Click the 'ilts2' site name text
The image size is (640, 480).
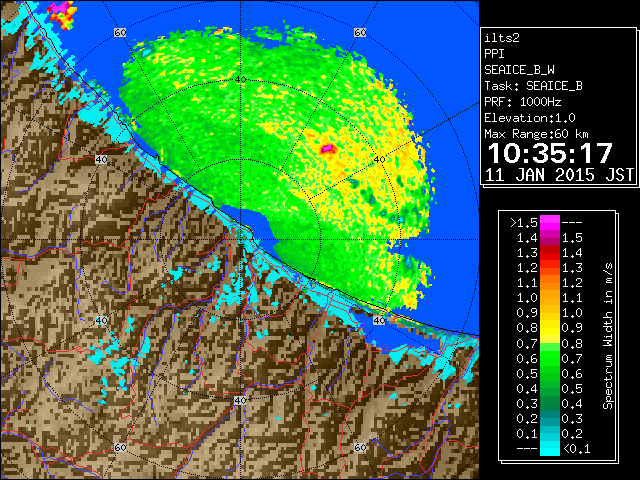502,38
